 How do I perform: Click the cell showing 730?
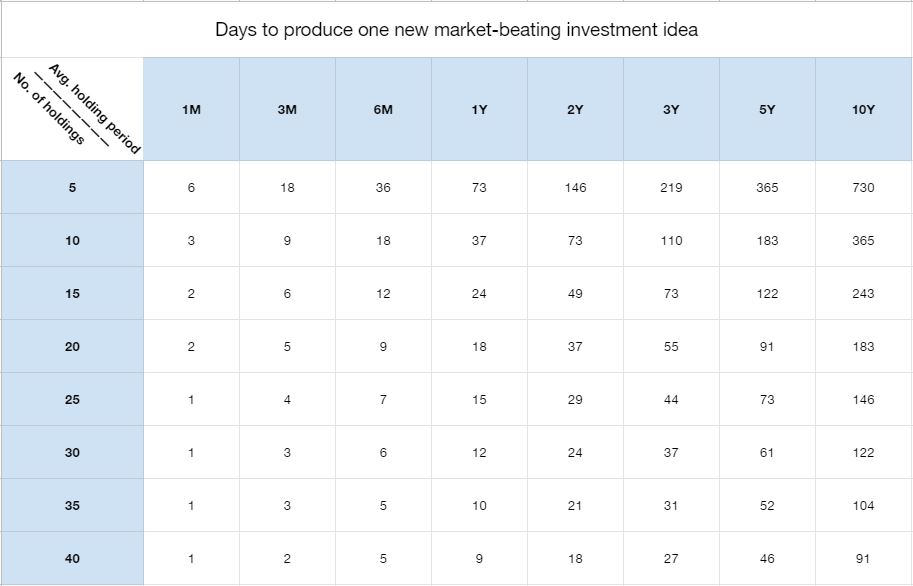[864, 188]
